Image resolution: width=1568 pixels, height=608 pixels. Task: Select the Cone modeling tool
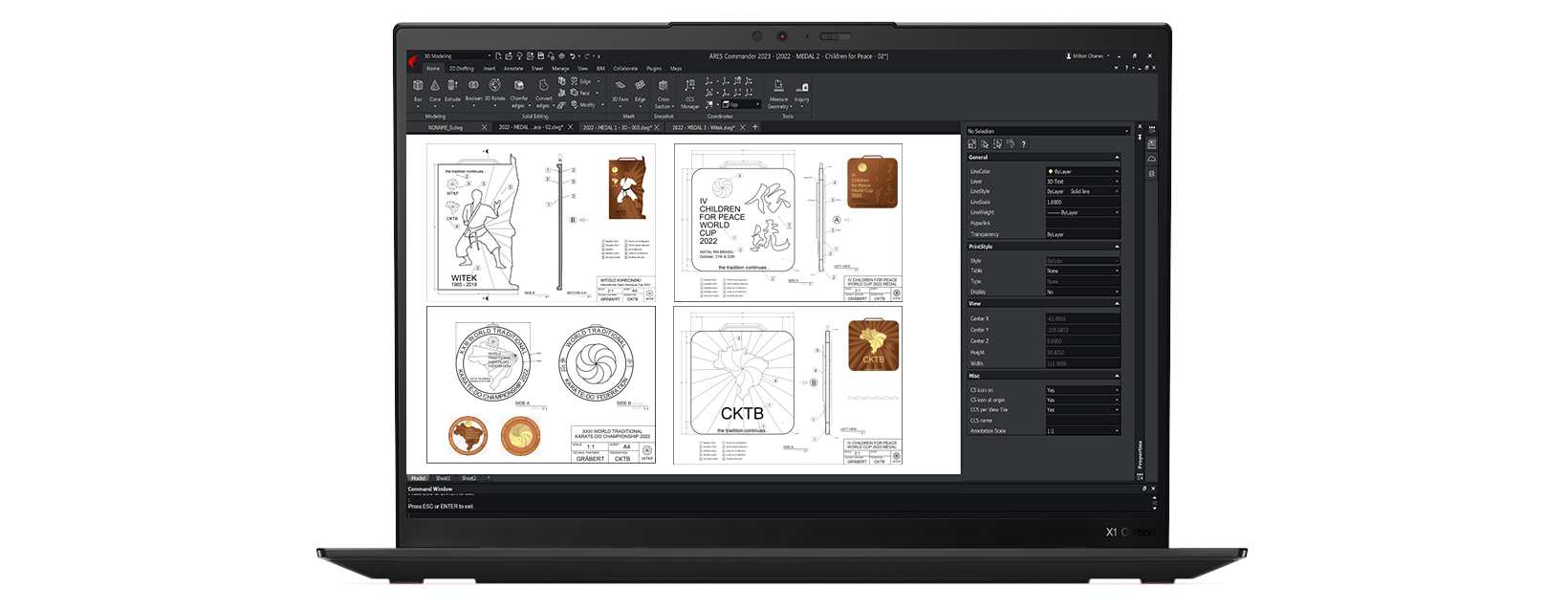pyautogui.click(x=435, y=91)
